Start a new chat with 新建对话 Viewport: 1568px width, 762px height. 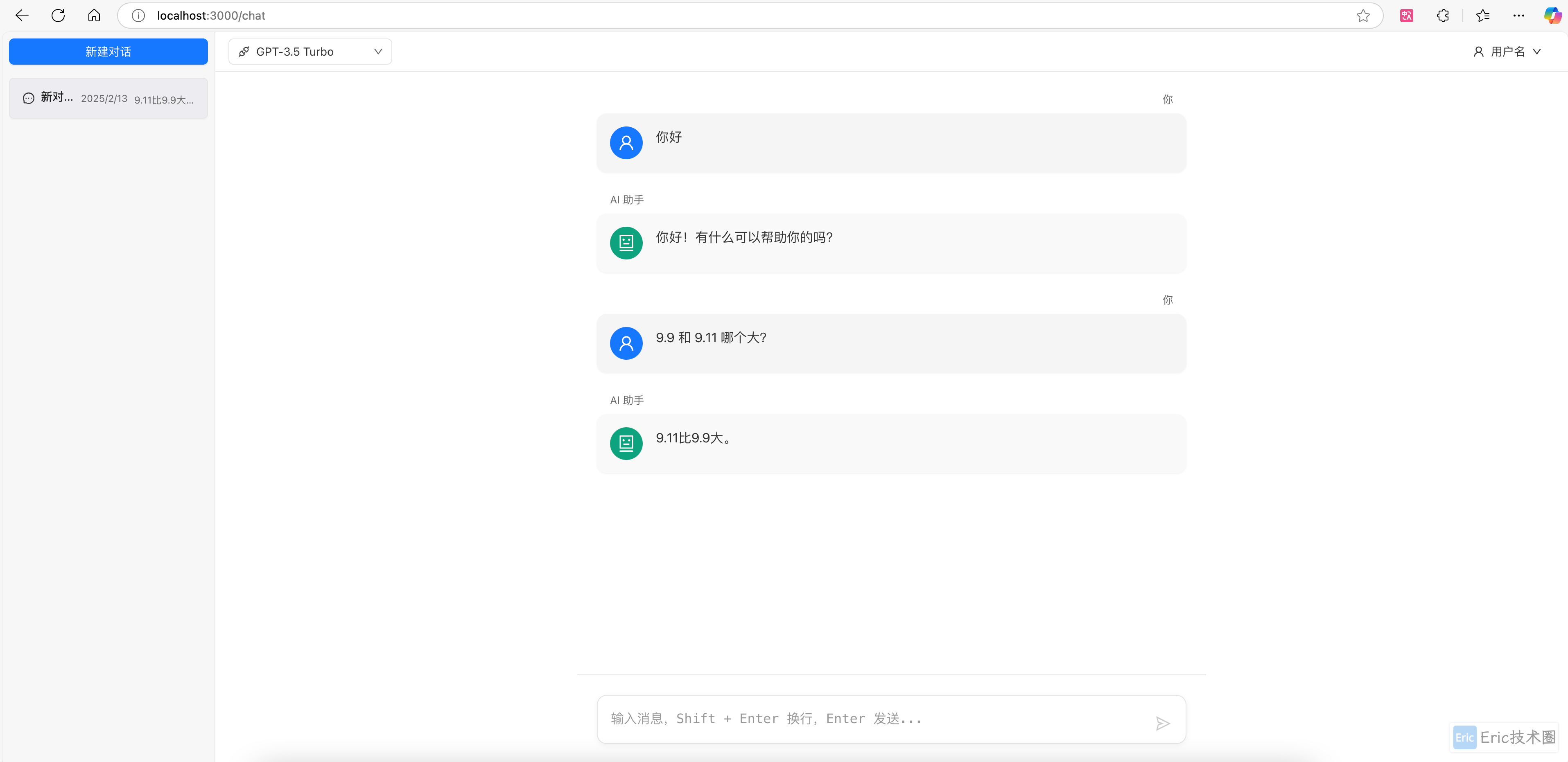coord(108,52)
